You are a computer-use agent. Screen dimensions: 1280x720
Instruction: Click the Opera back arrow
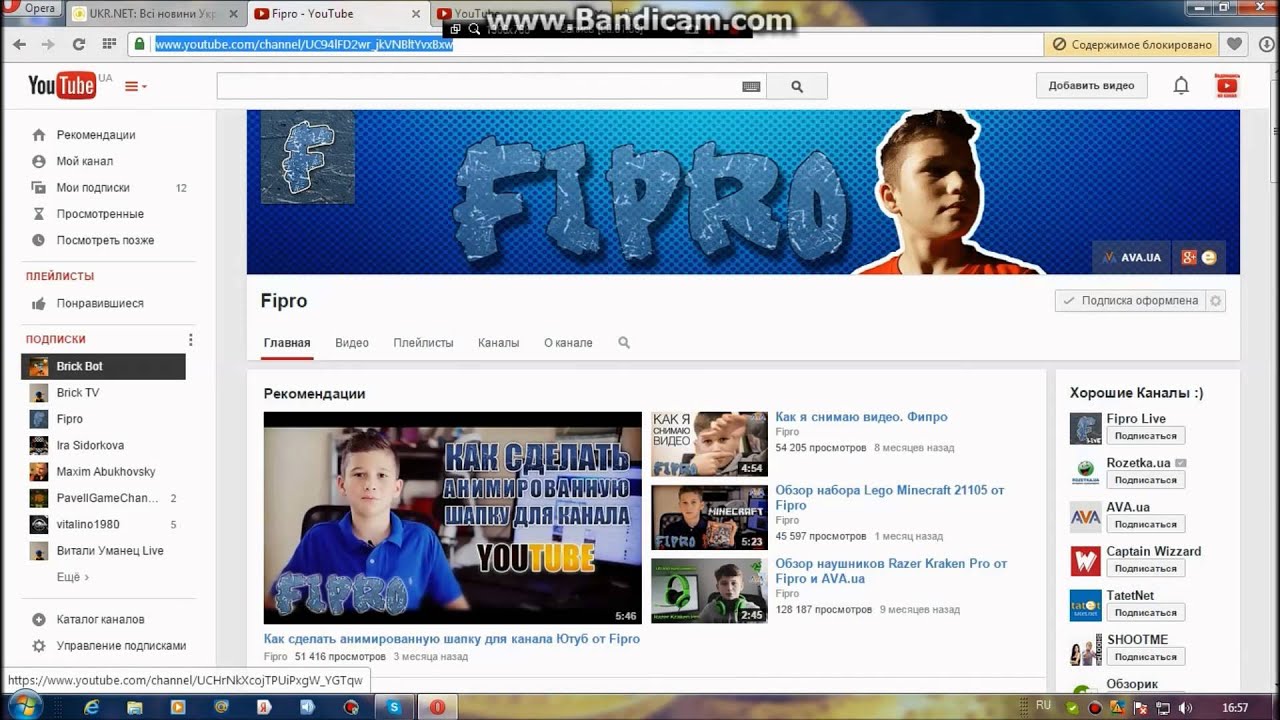click(x=19, y=44)
